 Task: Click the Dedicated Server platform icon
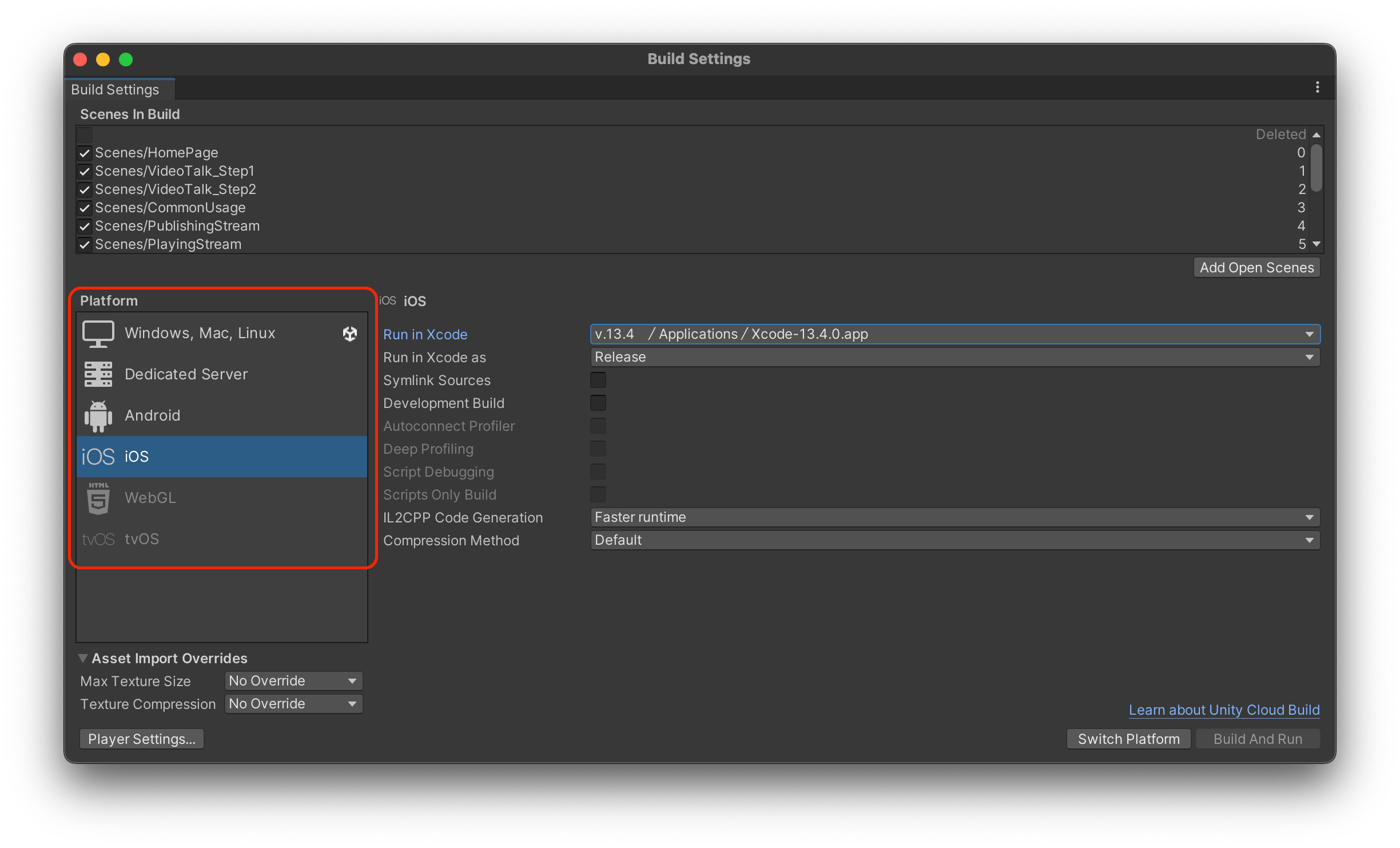98,375
